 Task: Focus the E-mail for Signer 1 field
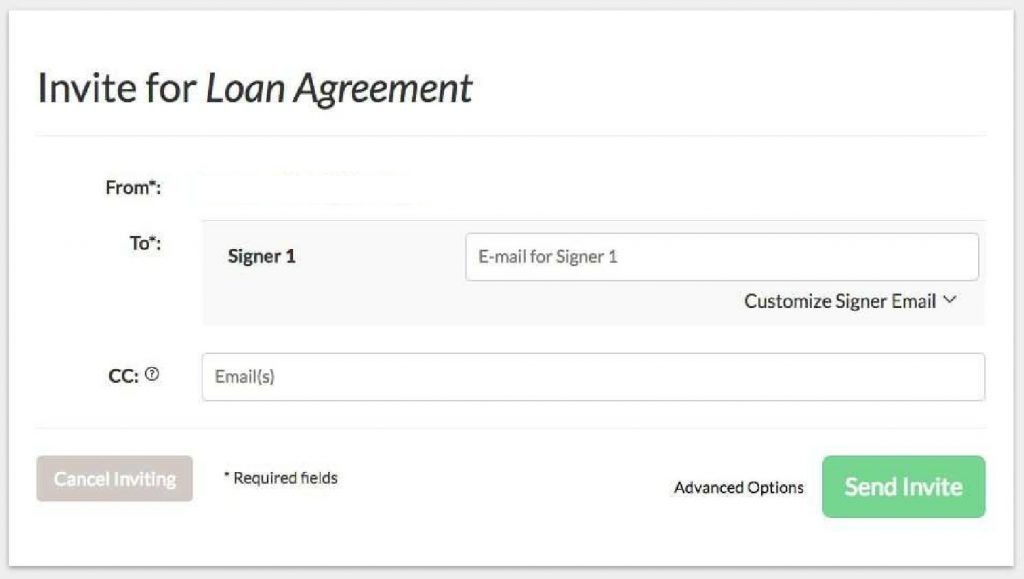(x=721, y=257)
